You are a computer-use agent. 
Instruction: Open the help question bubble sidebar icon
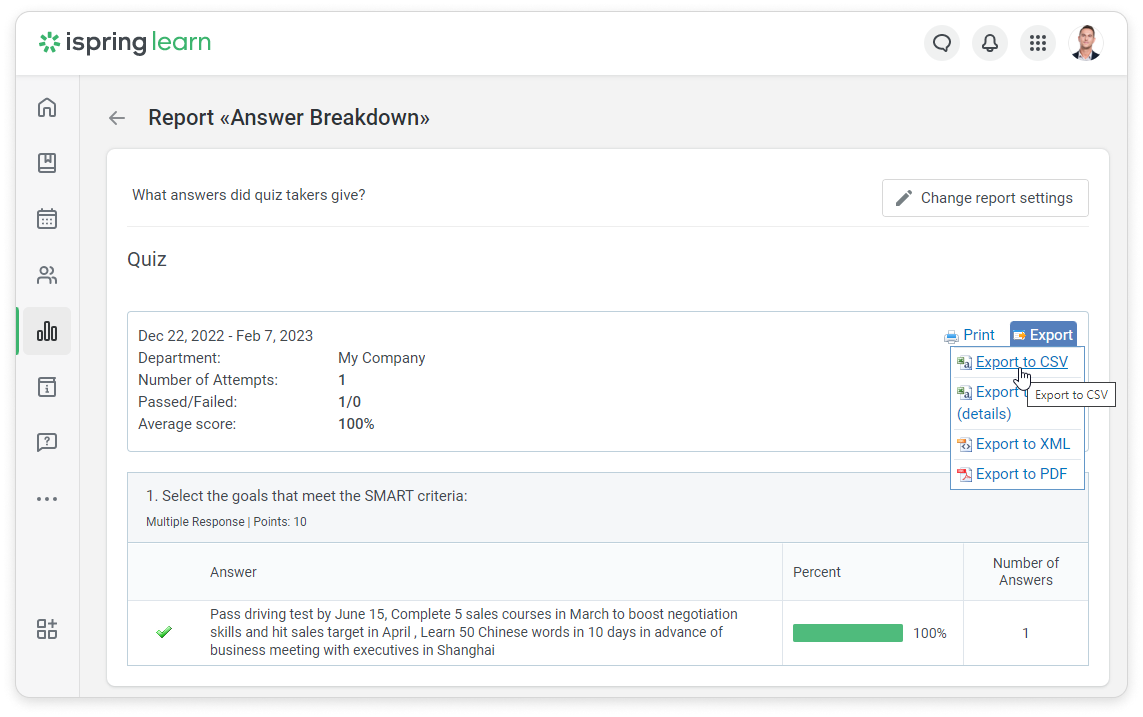(x=47, y=442)
